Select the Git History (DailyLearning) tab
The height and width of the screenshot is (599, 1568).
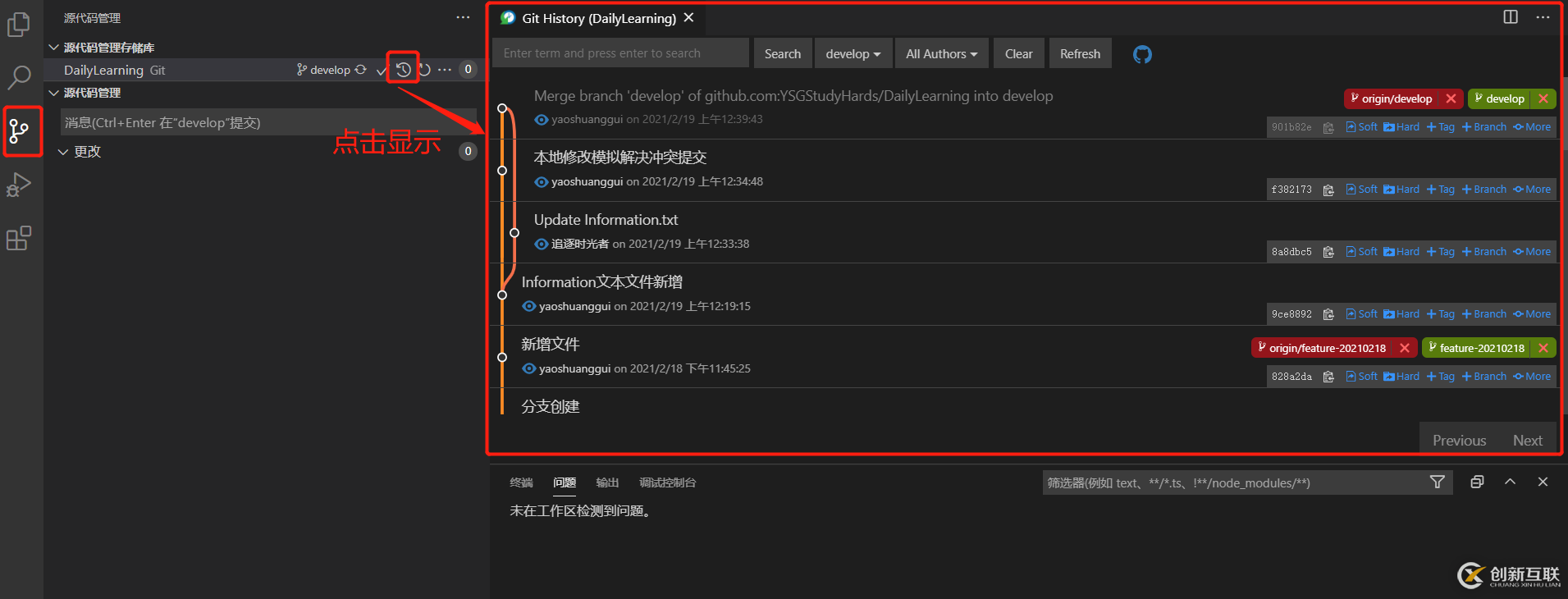tap(599, 18)
